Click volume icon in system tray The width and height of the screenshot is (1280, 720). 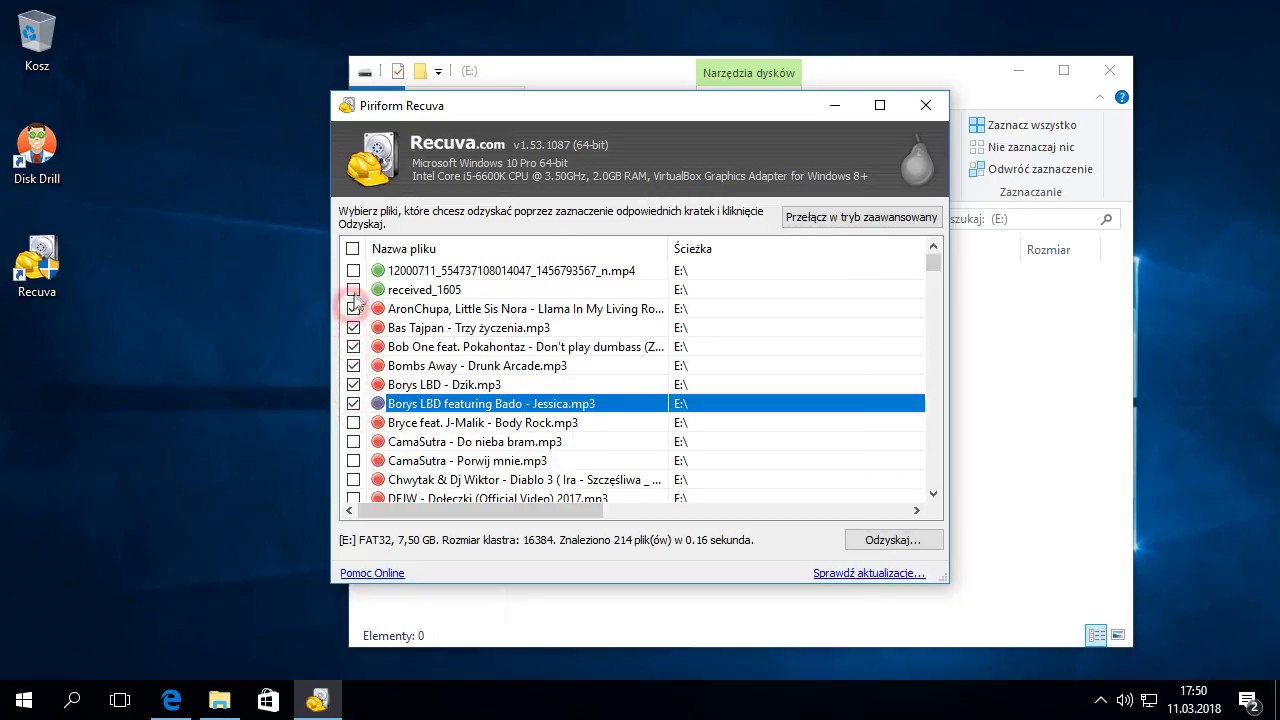click(1124, 701)
